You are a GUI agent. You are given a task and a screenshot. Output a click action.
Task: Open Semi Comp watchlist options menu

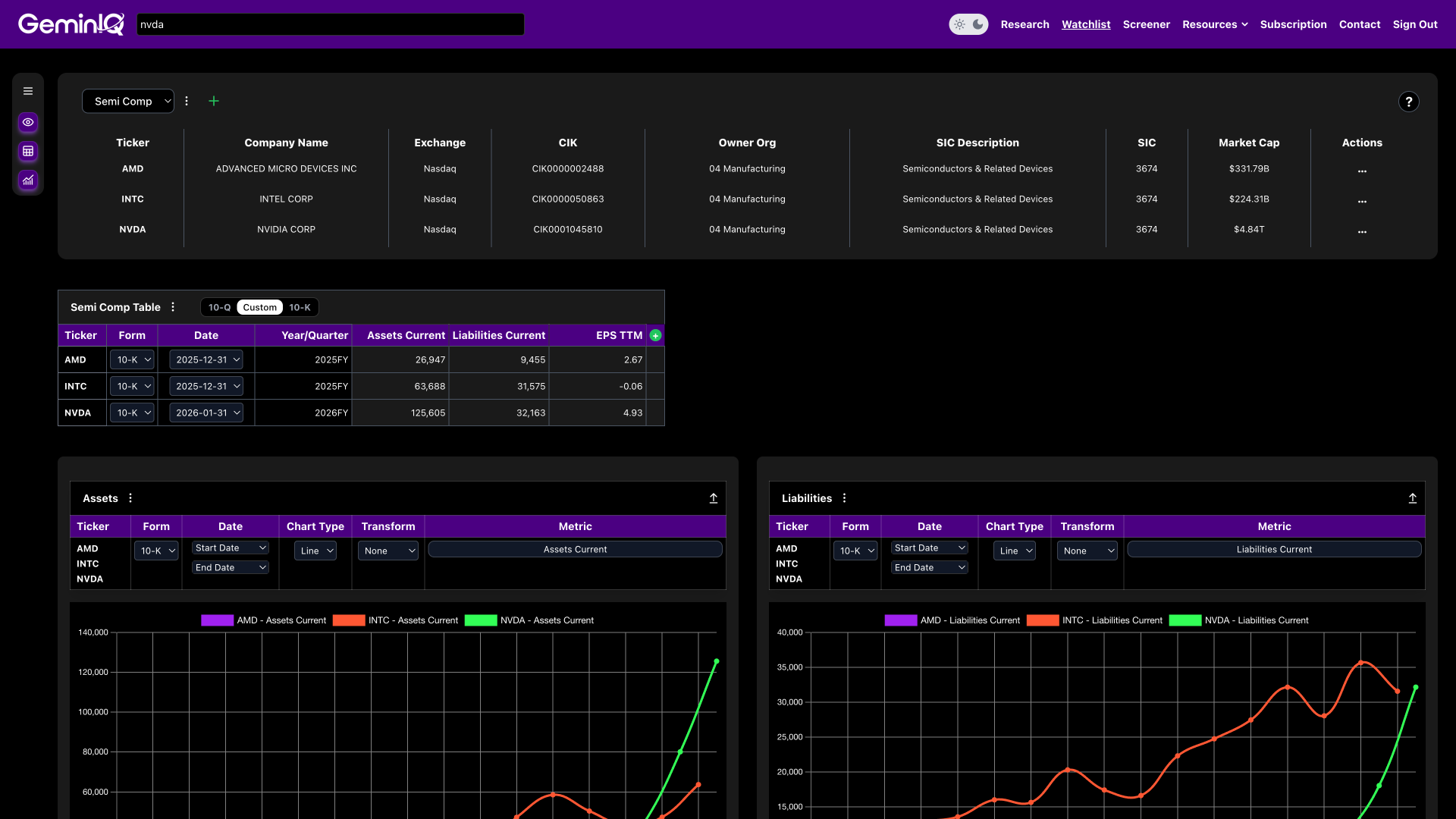coord(187,101)
